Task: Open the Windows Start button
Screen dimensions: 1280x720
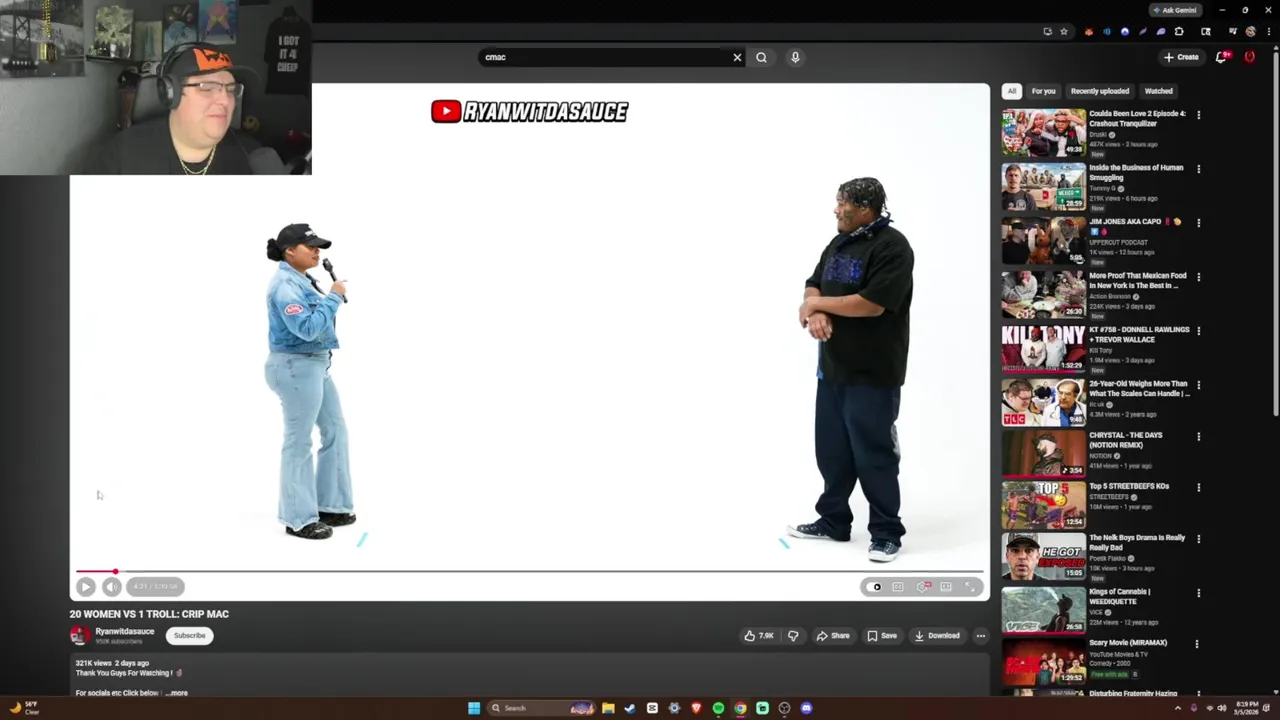Action: [x=474, y=708]
